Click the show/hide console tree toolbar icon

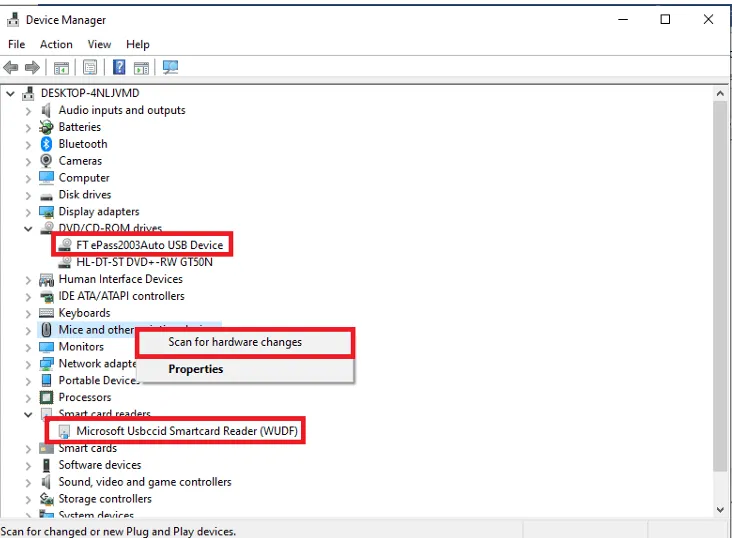coord(61,68)
